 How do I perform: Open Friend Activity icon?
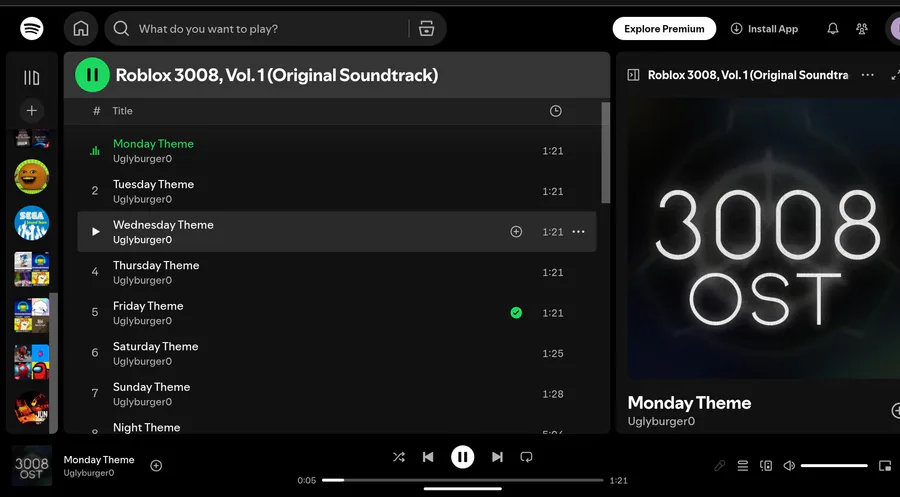coord(862,29)
